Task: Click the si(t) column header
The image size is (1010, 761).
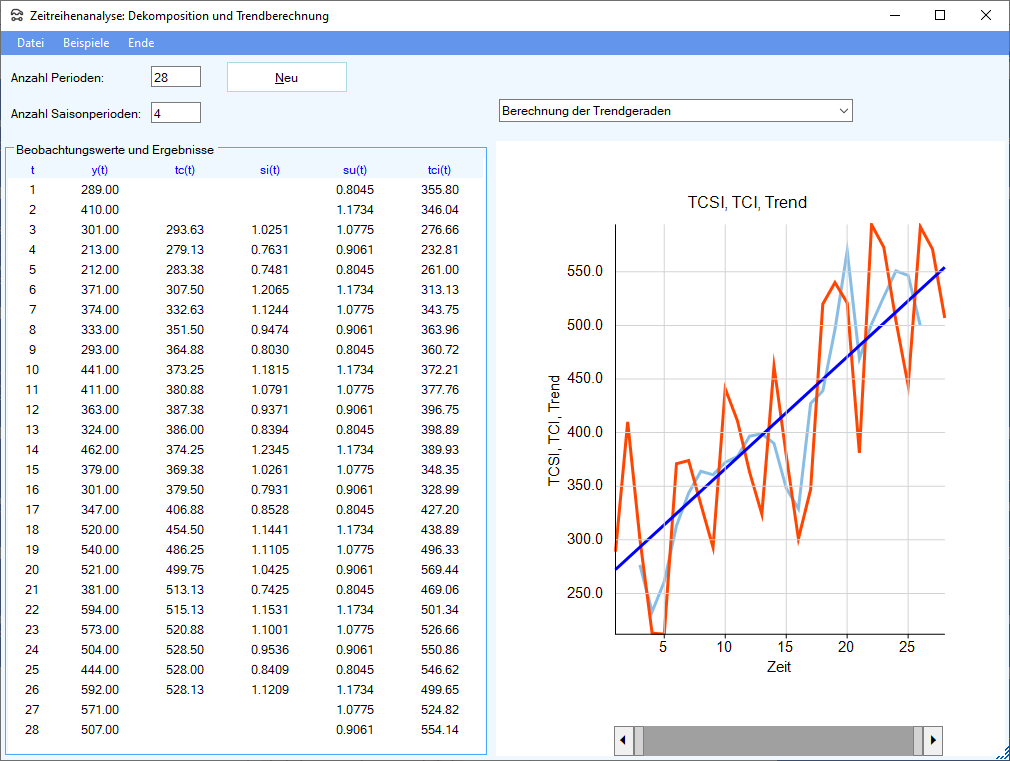Action: coord(269,170)
